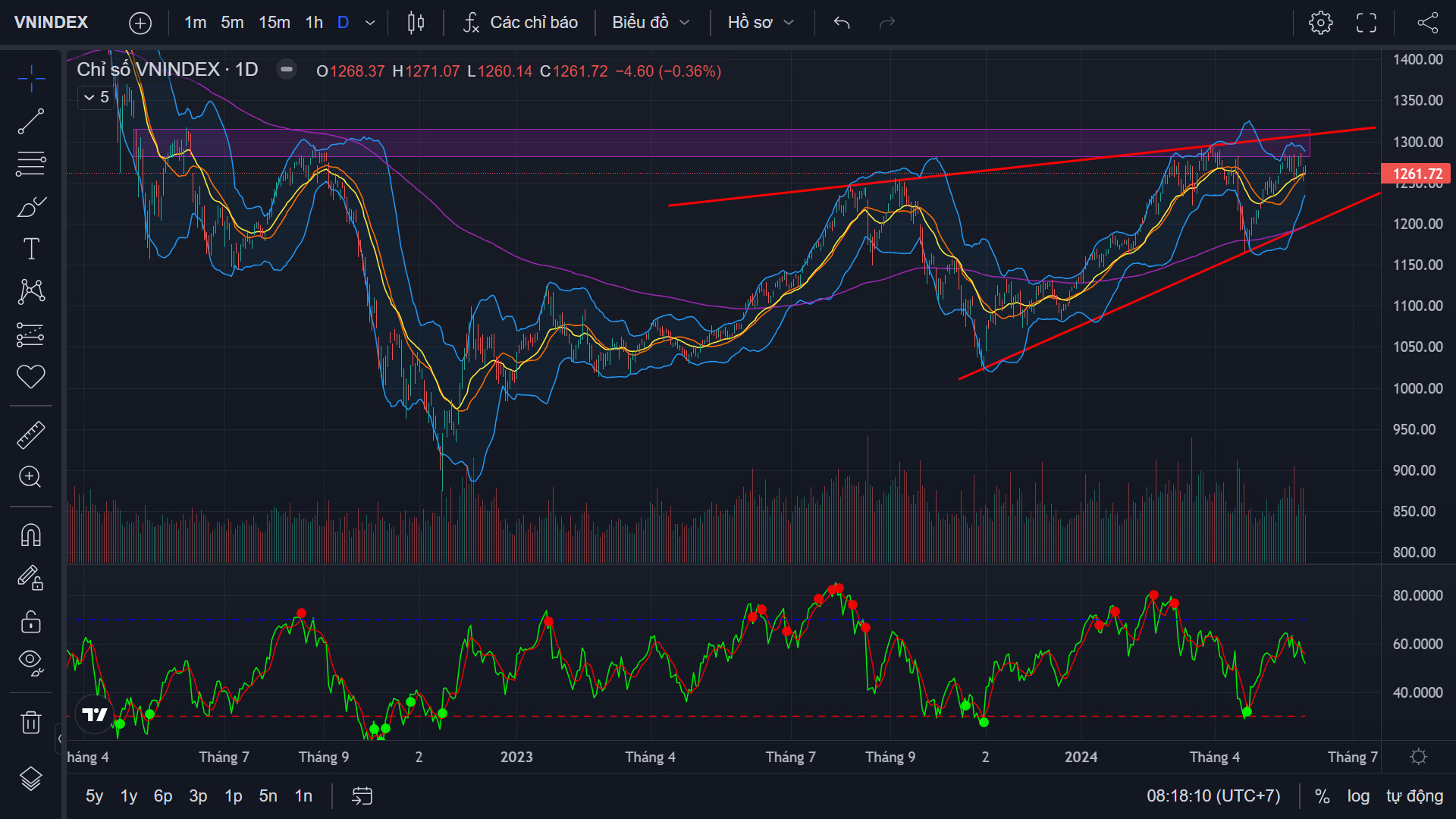Select the Fibonacci retracement tool
The image size is (1456, 819).
tap(31, 164)
